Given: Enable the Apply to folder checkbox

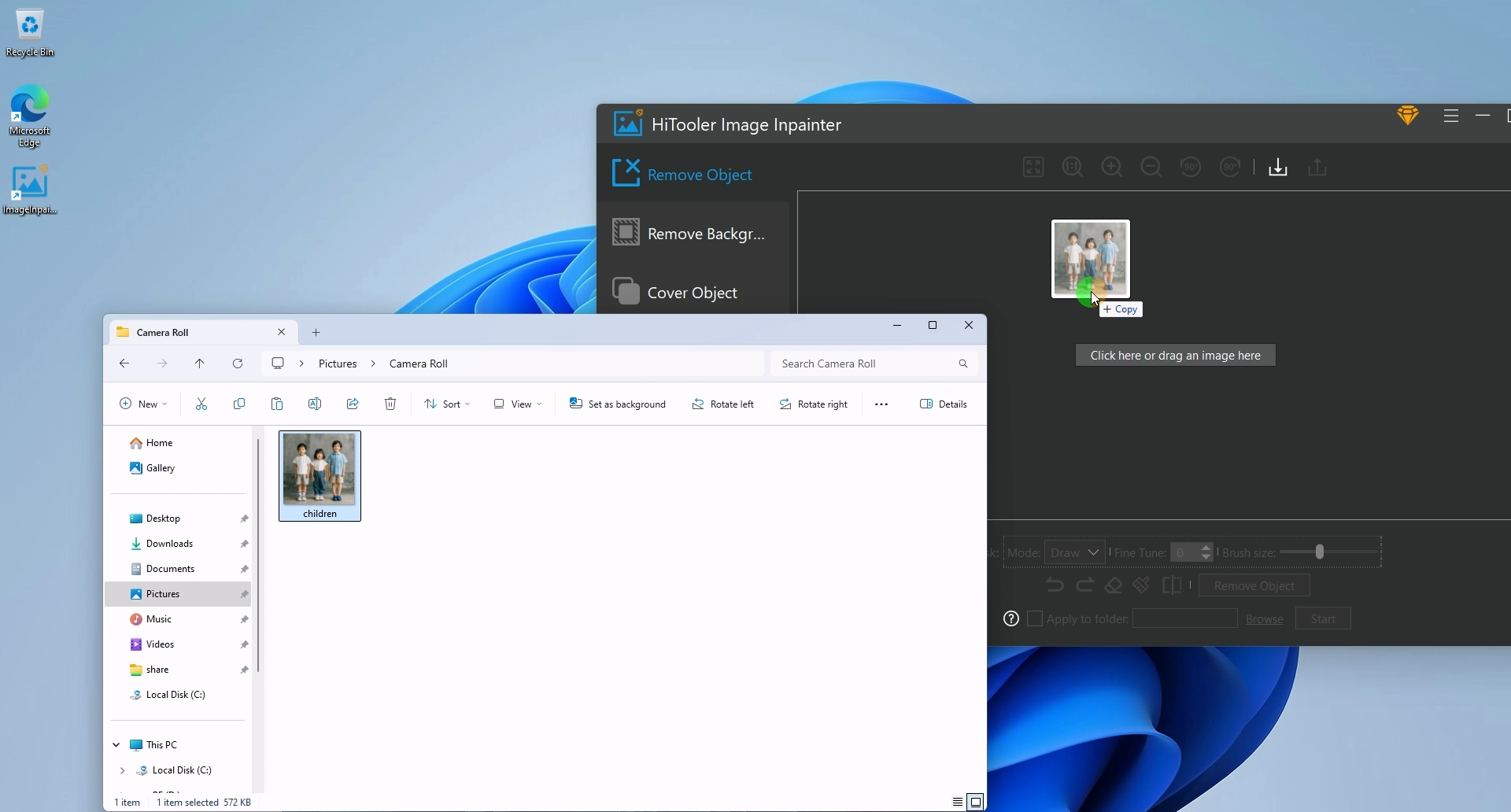Looking at the screenshot, I should (1036, 619).
